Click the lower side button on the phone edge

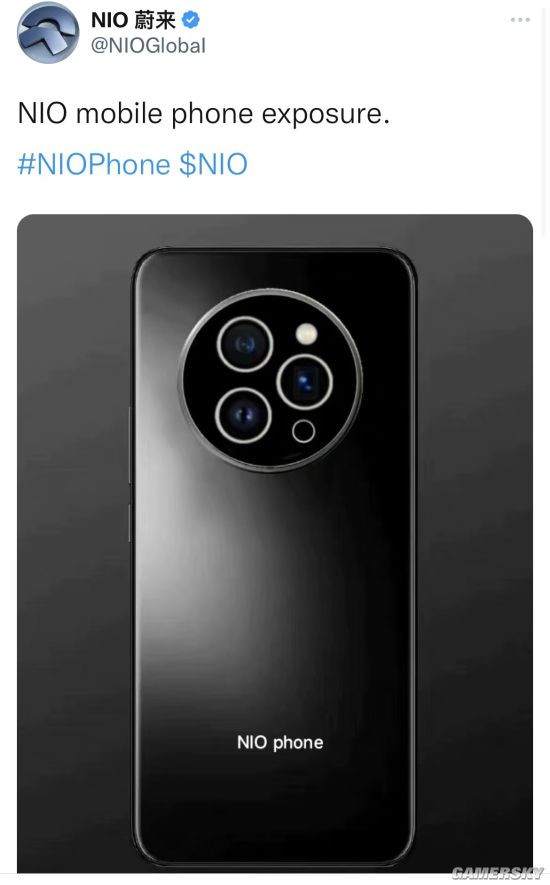click(x=130, y=523)
